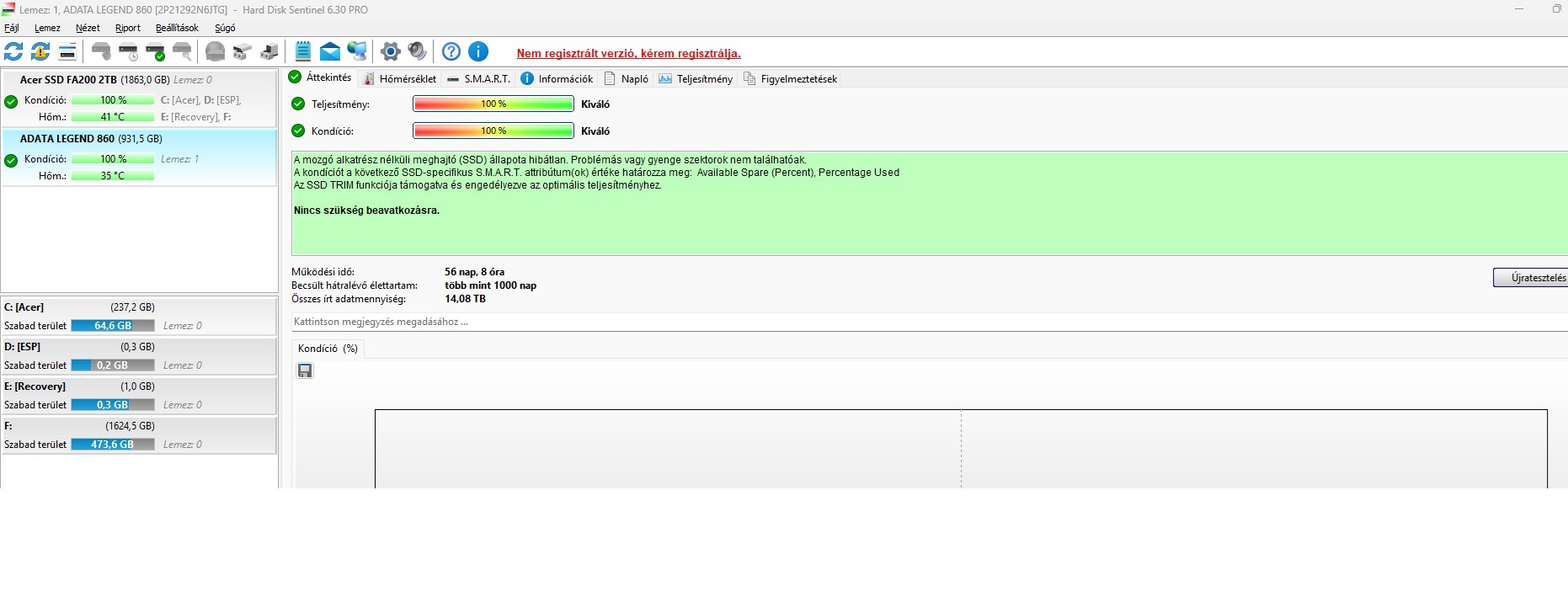
Task: Click the 'Nem regisztrált verzió' registration link
Action: (628, 53)
